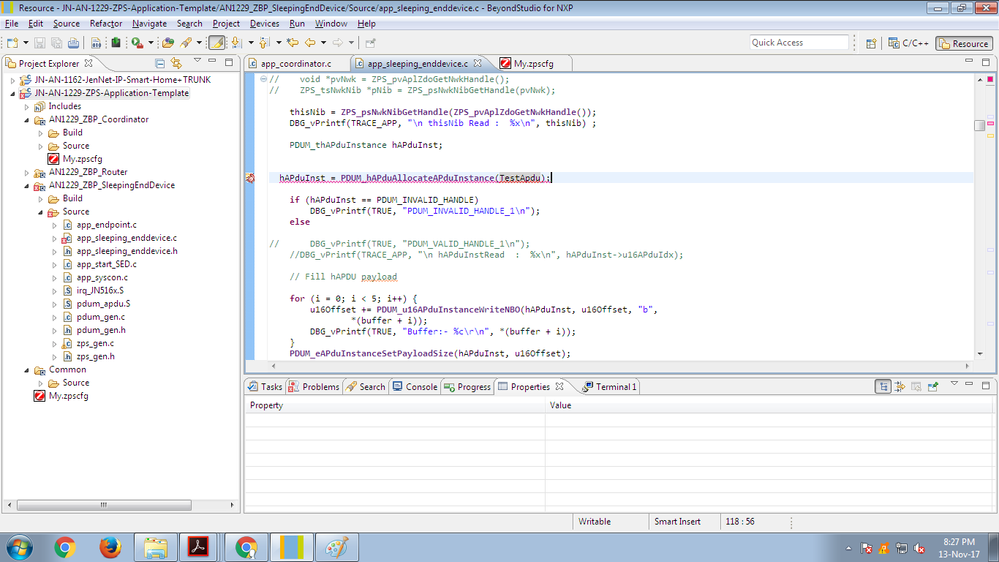The width and height of the screenshot is (999, 562).
Task: Select app_endpoint.c in the tree
Action: (106, 225)
